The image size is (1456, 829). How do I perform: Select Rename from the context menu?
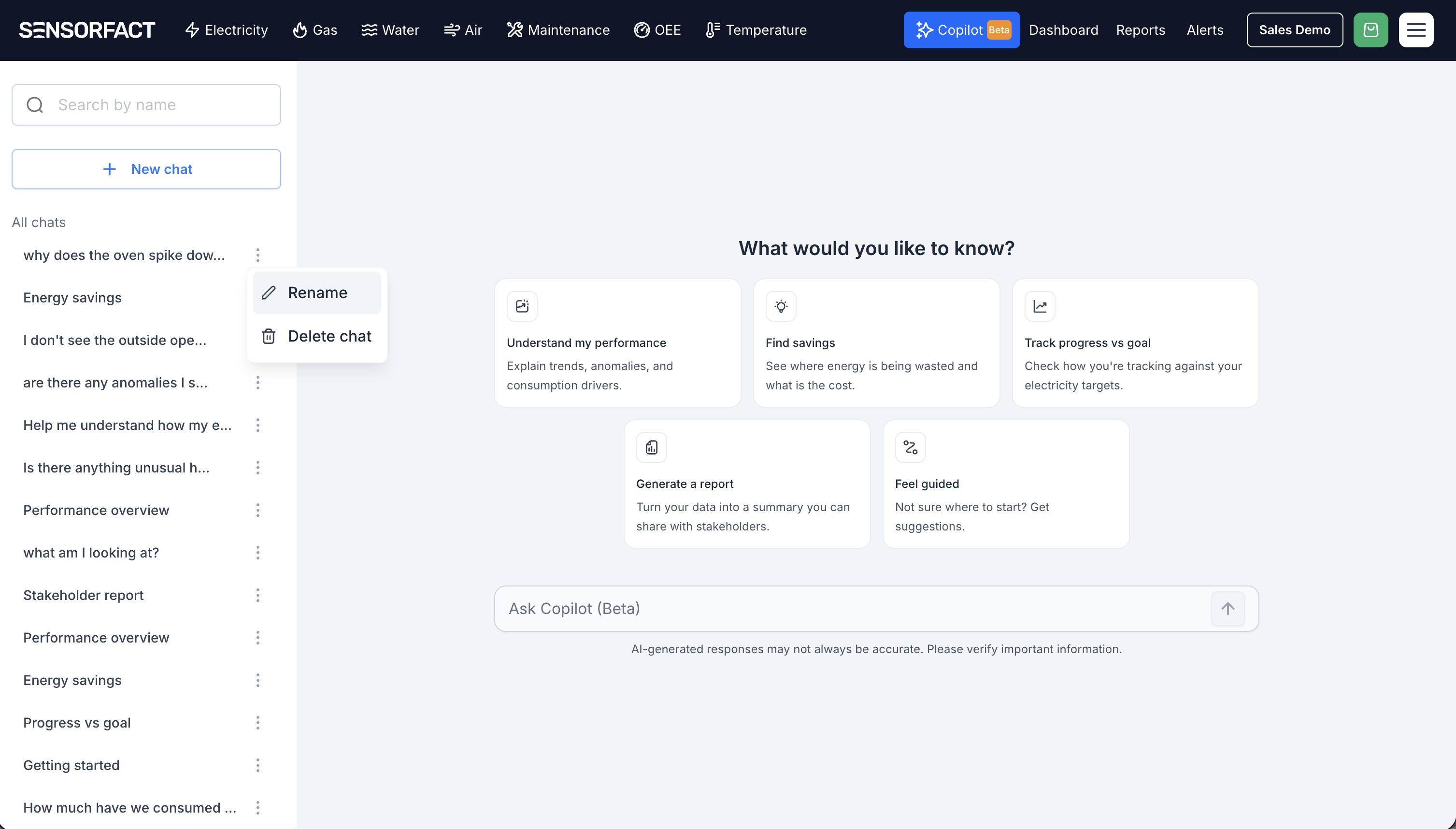(317, 293)
